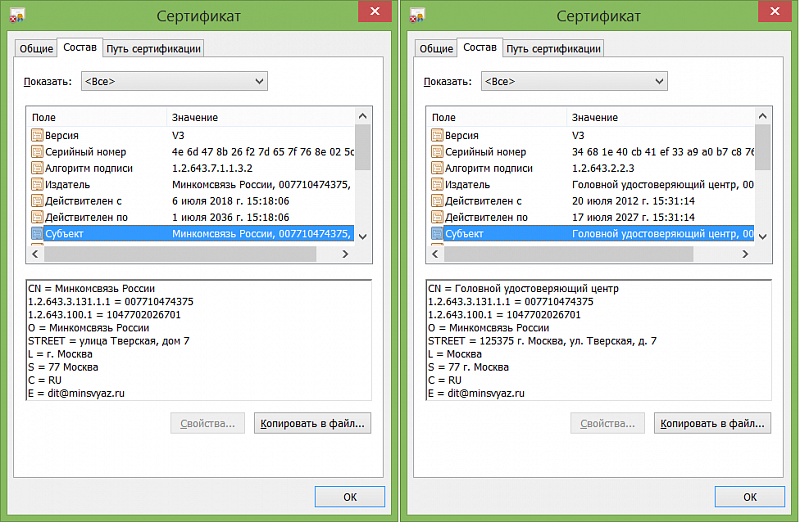Click Поле column header in right window

[497, 117]
